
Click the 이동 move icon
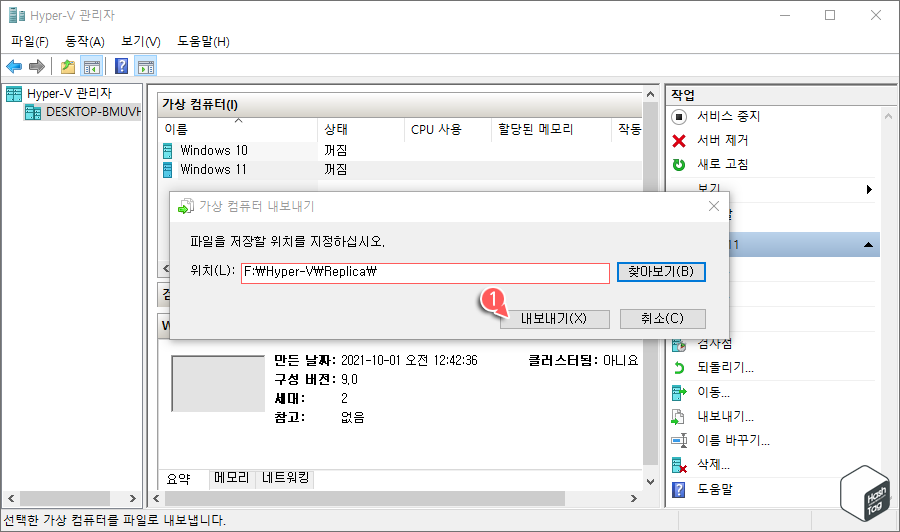[679, 393]
